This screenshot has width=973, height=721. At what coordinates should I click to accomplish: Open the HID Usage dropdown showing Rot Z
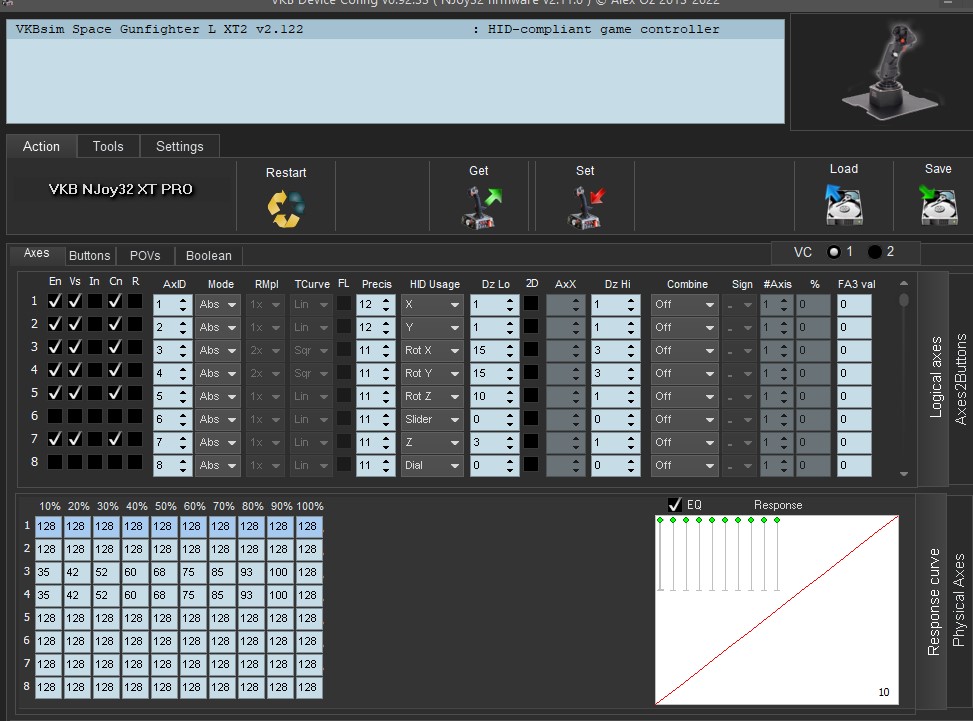tap(432, 396)
